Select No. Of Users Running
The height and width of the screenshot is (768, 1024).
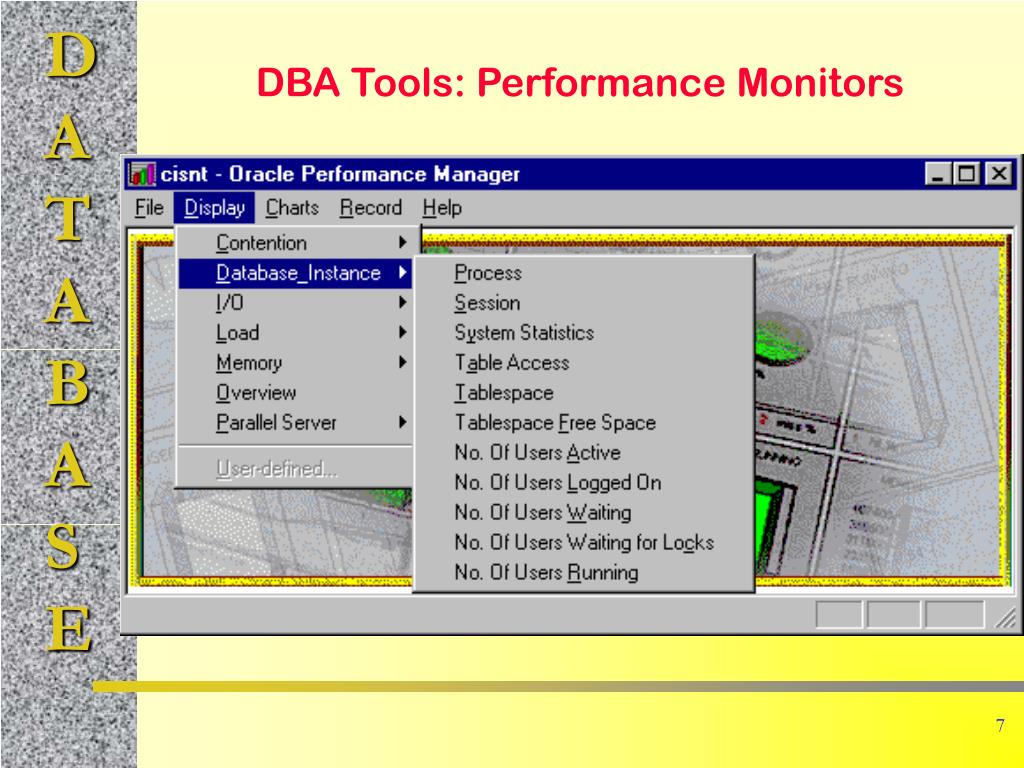click(x=584, y=573)
